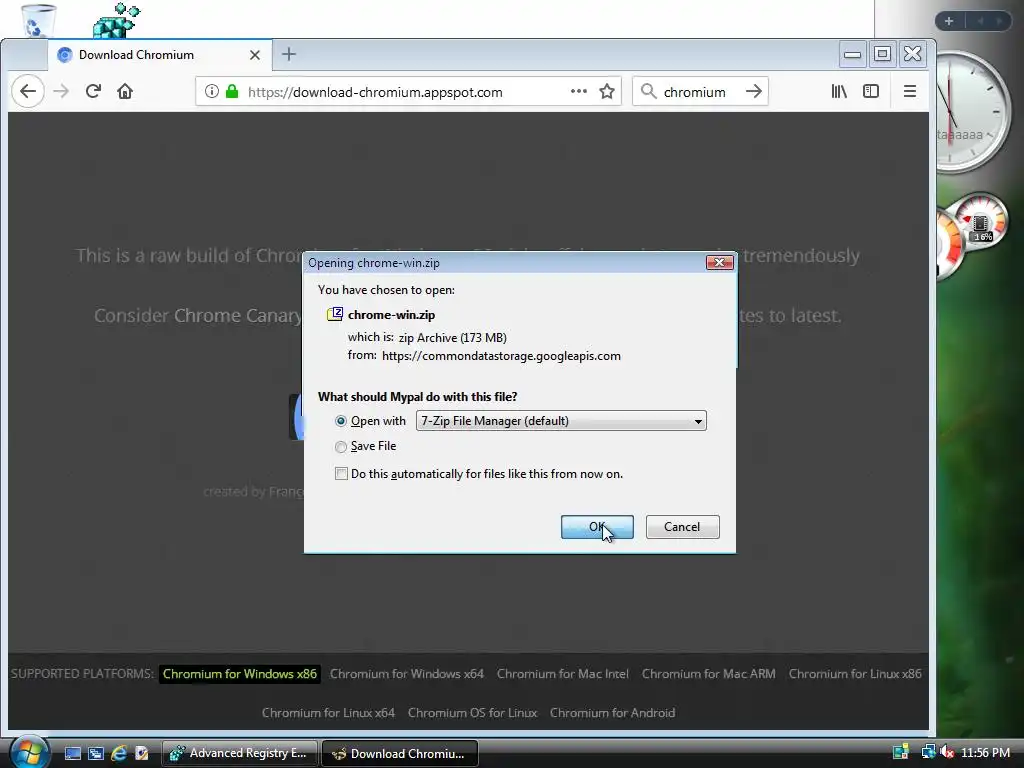Click the fourth quick launch icon beside Internet Explorer
The width and height of the screenshot is (1024, 768).
(x=141, y=754)
